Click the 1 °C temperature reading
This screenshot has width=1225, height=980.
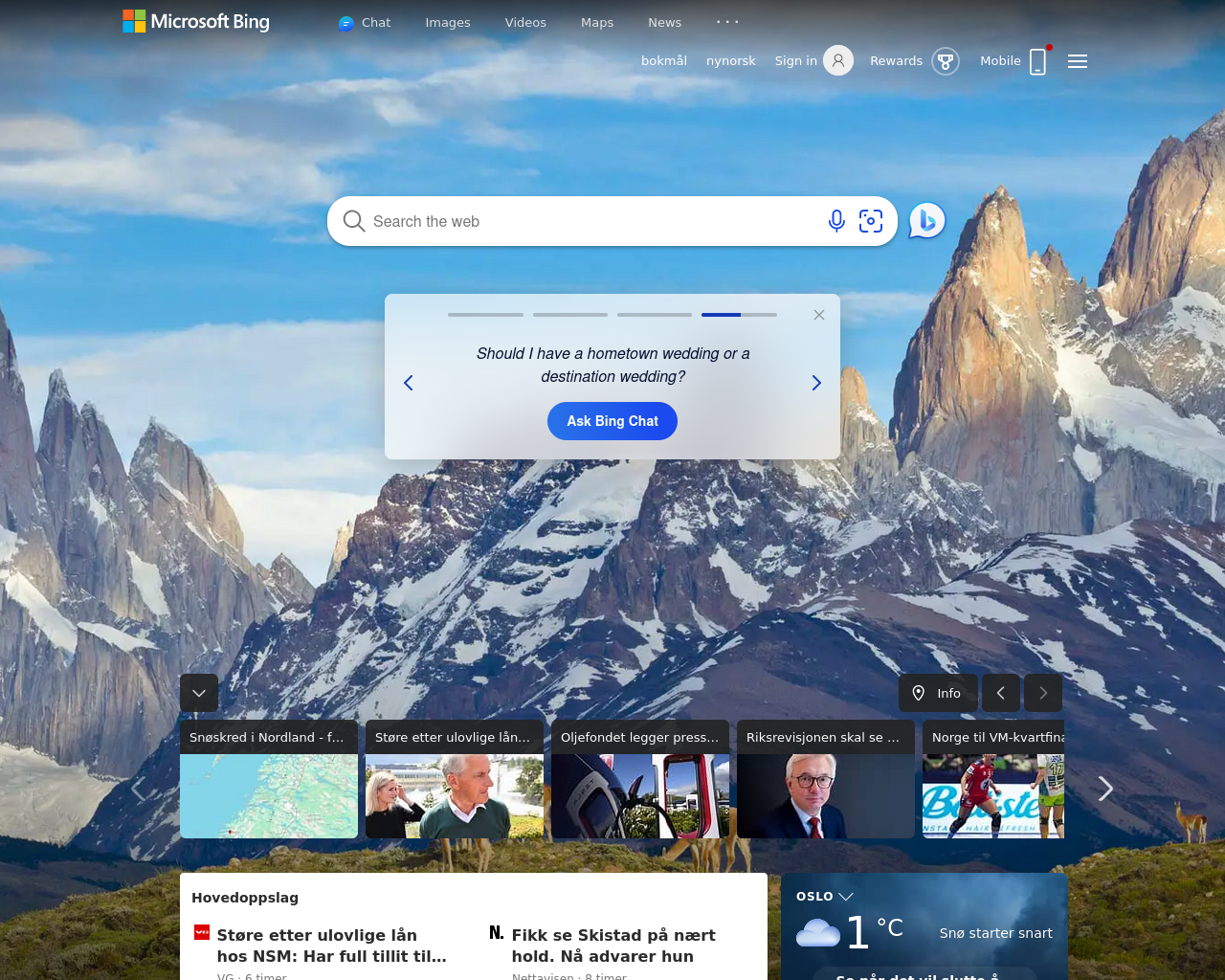pos(875,932)
